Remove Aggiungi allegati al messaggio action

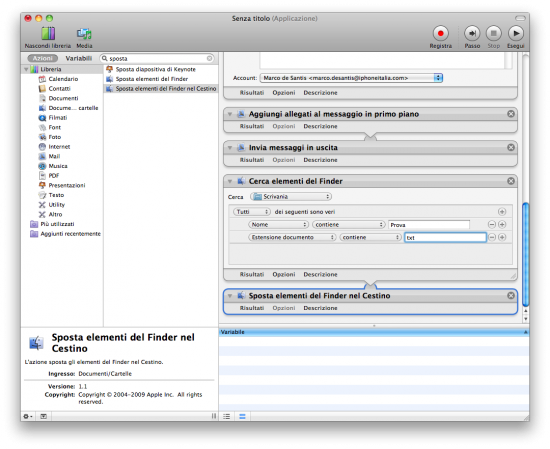[x=511, y=114]
